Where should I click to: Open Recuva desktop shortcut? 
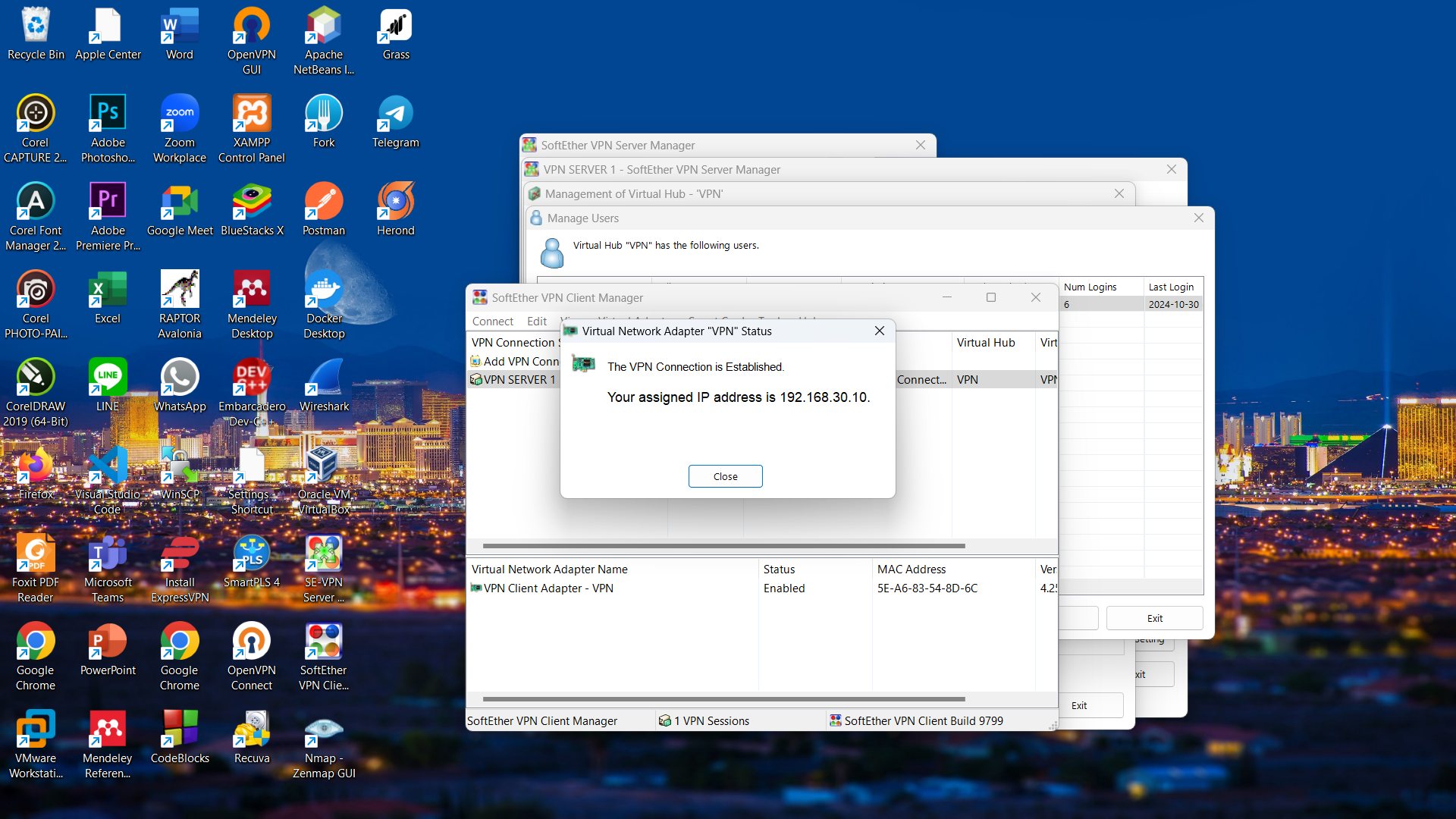tap(252, 738)
